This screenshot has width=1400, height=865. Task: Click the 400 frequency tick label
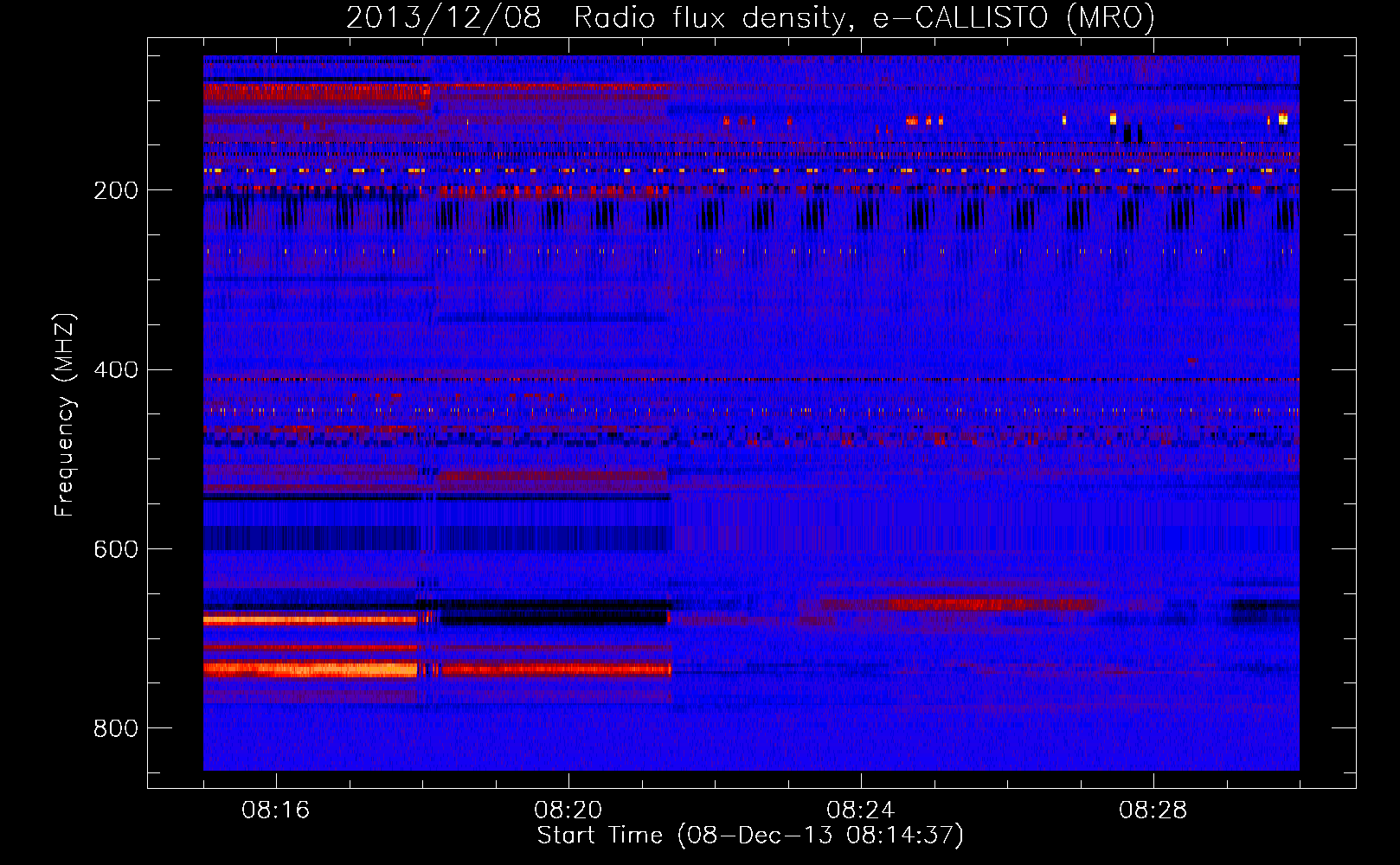point(116,370)
